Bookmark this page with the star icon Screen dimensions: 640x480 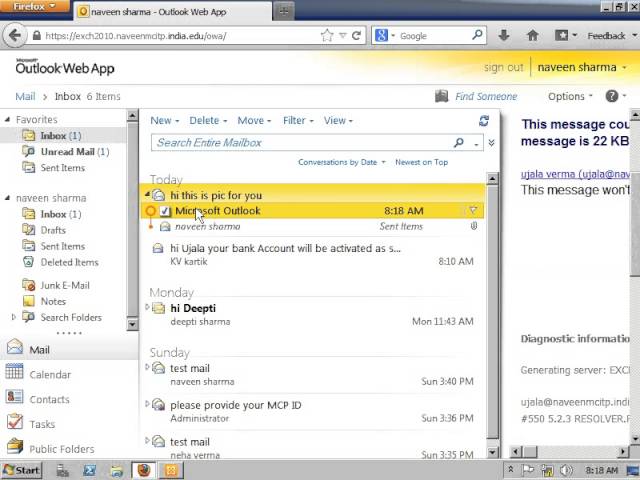327,36
